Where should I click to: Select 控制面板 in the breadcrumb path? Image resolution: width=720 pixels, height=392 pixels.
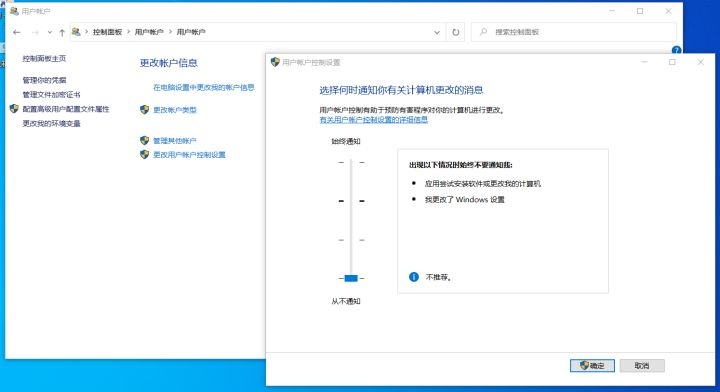pyautogui.click(x=107, y=32)
